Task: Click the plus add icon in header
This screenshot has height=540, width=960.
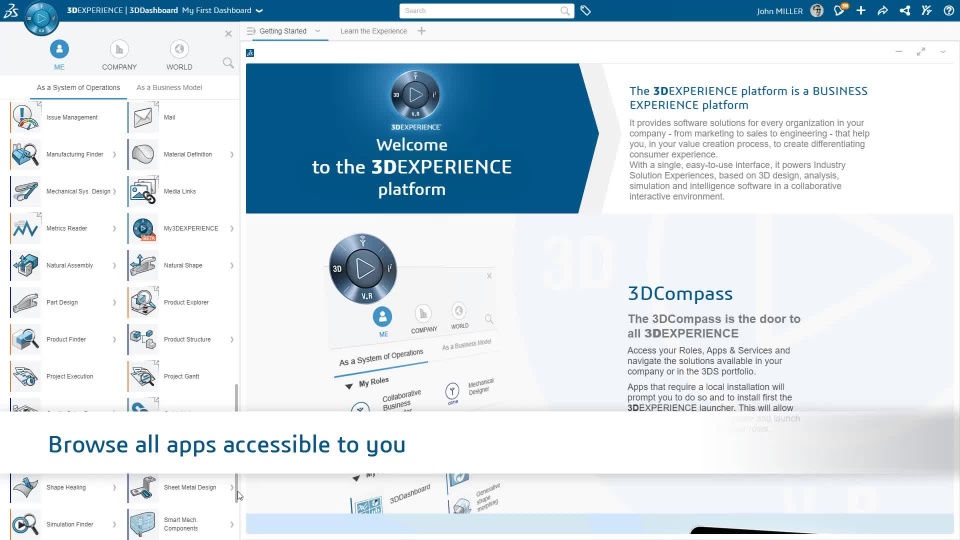Action: 861,10
